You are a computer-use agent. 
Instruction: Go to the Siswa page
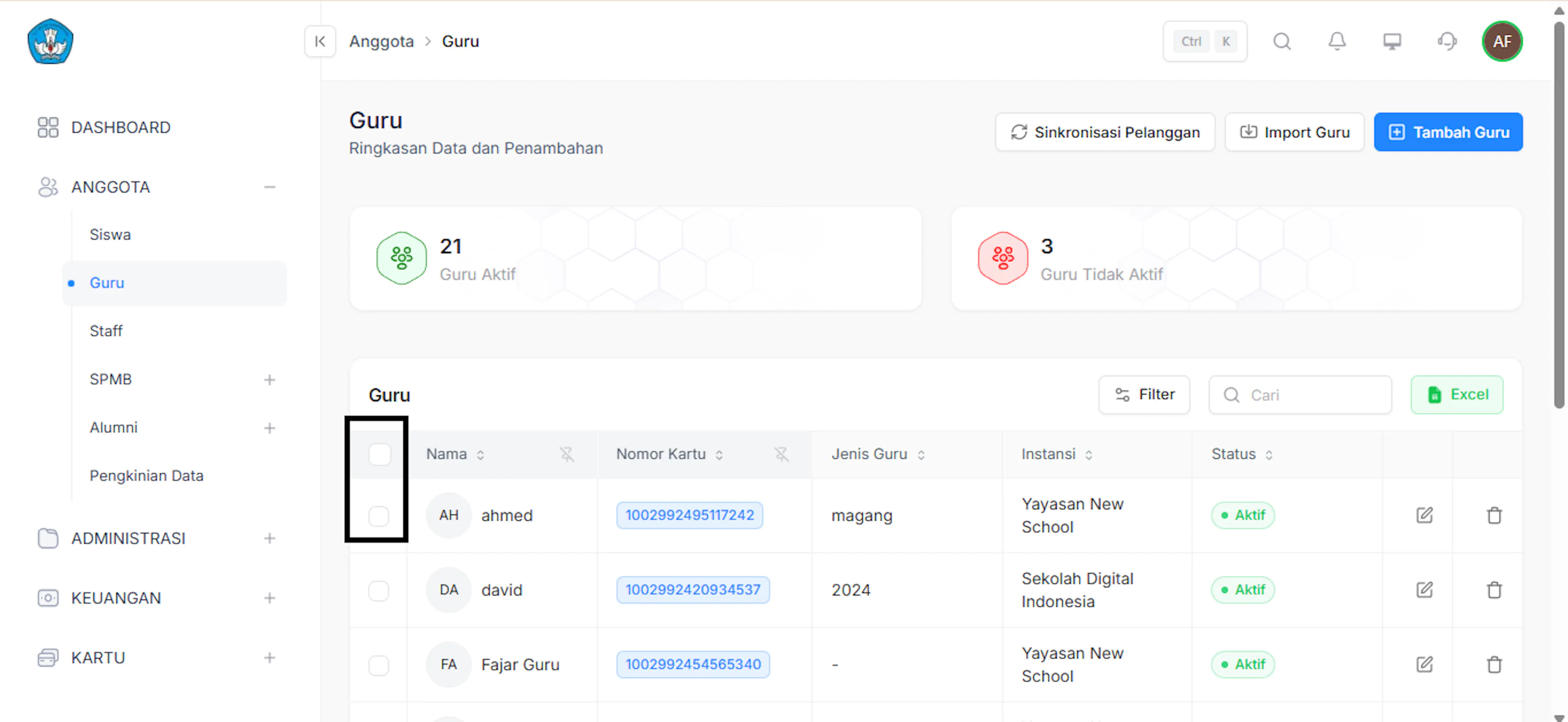point(110,234)
